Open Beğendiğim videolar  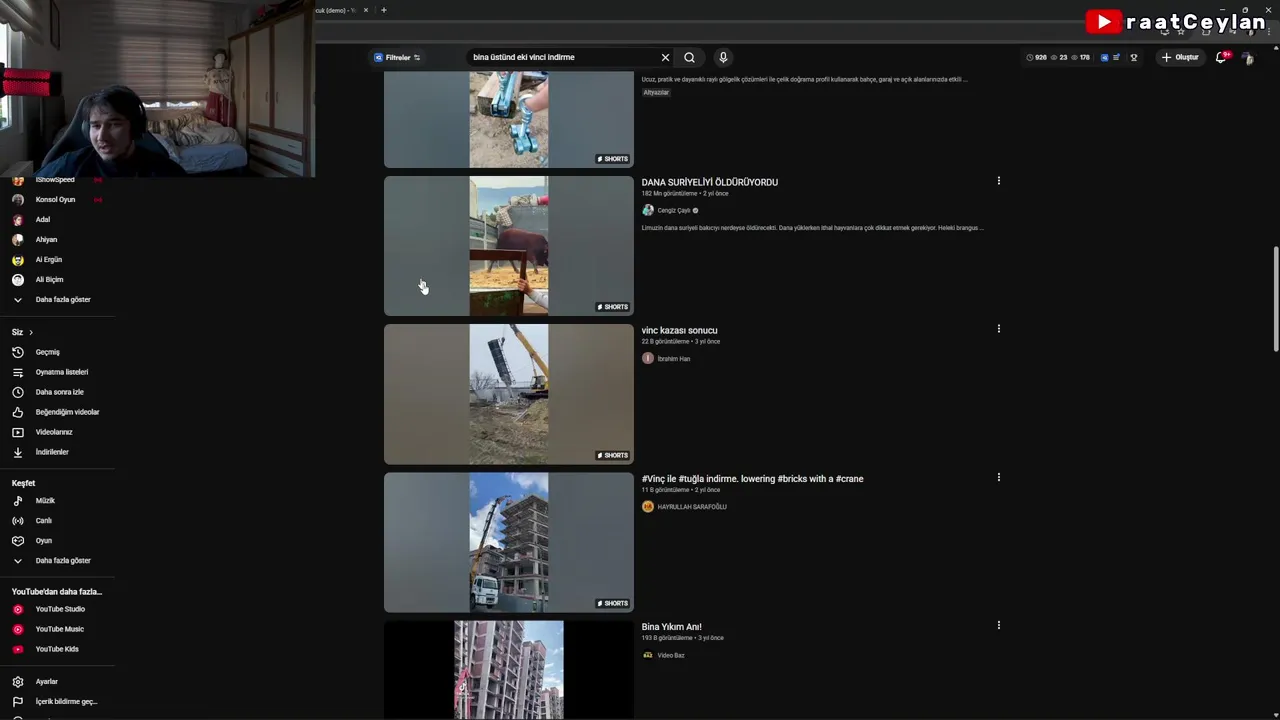click(x=67, y=412)
